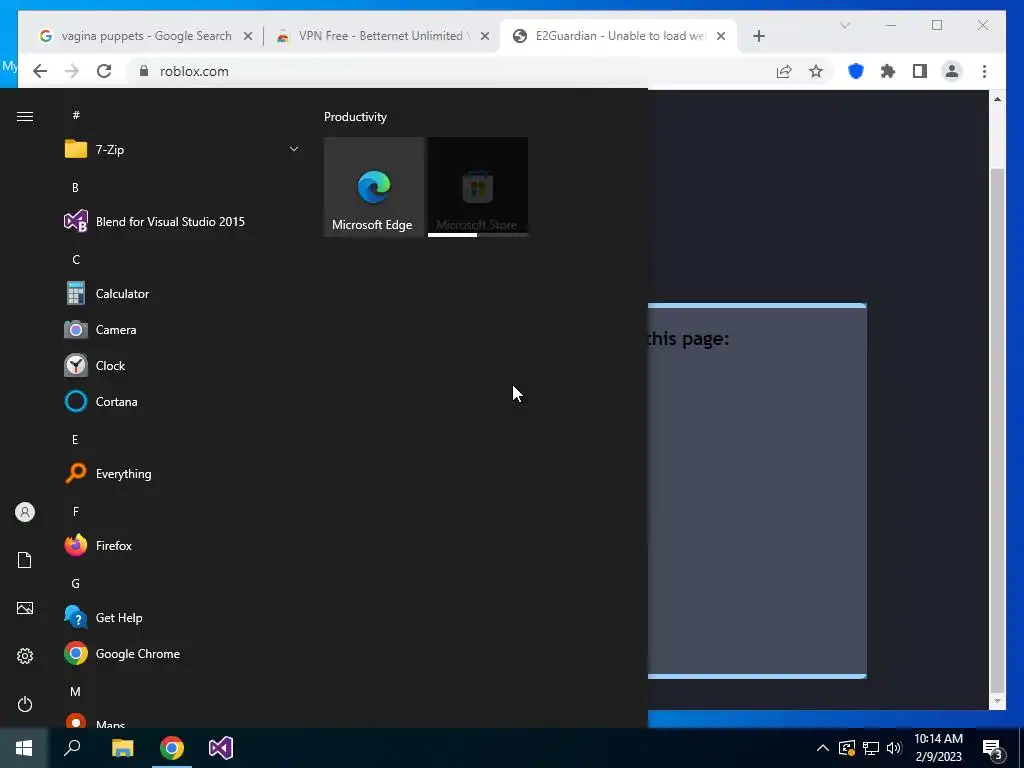The height and width of the screenshot is (768, 1024).
Task: Select Chrome in the taskbar
Action: 172,748
